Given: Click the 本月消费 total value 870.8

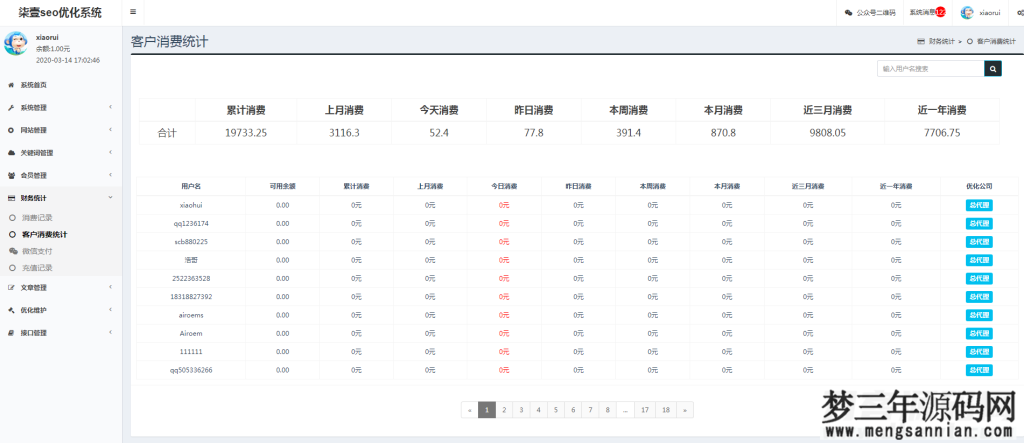Looking at the screenshot, I should click(724, 133).
